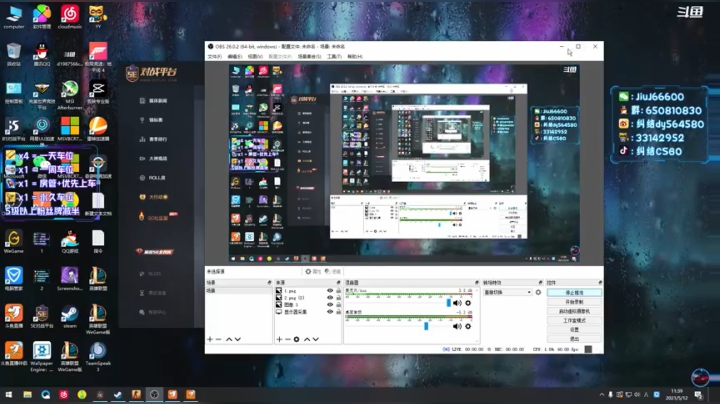
Task: Toggle the lock on the 2.png (2) source
Action: click(338, 297)
